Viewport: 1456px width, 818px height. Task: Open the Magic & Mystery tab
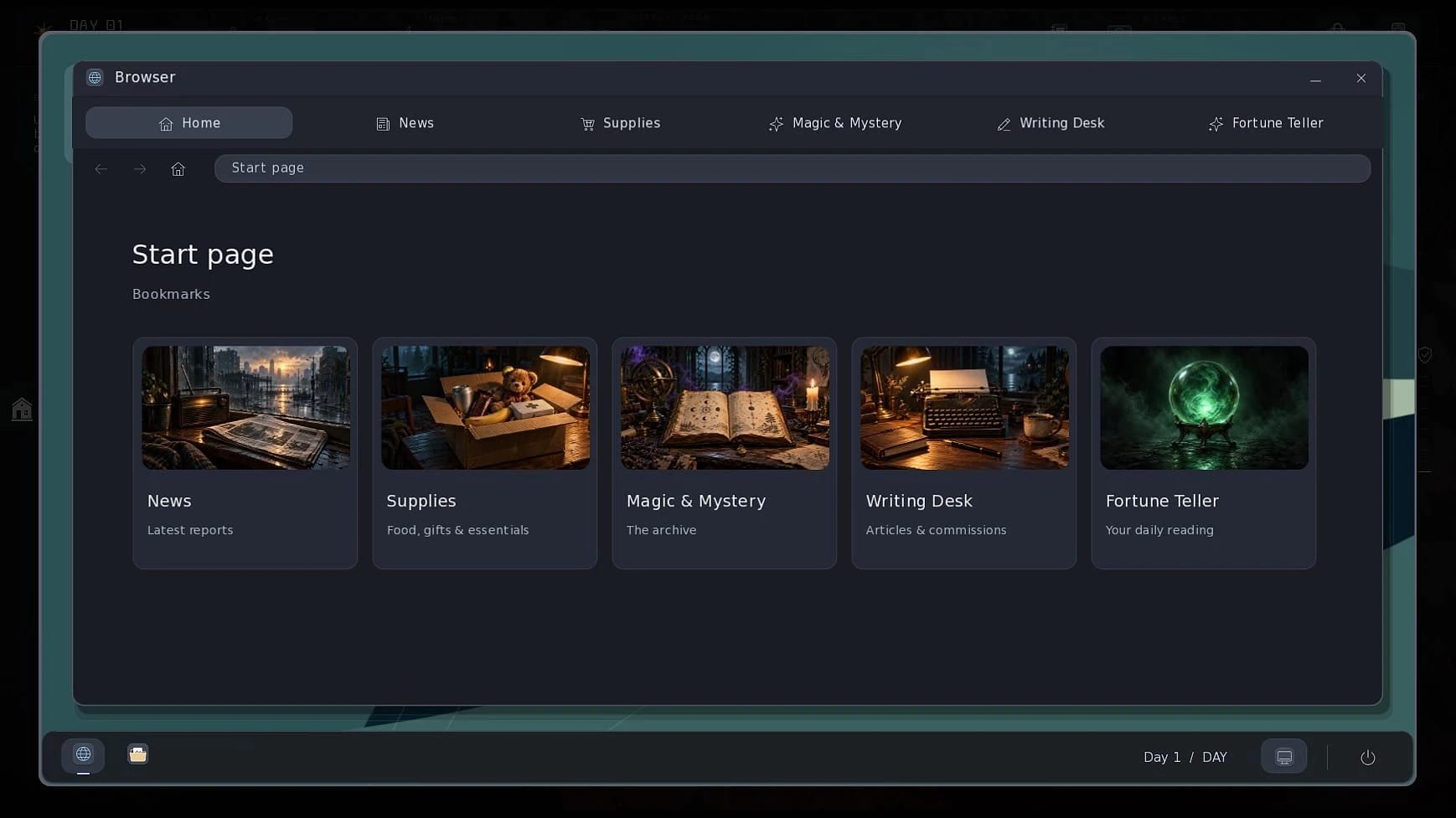pos(835,123)
